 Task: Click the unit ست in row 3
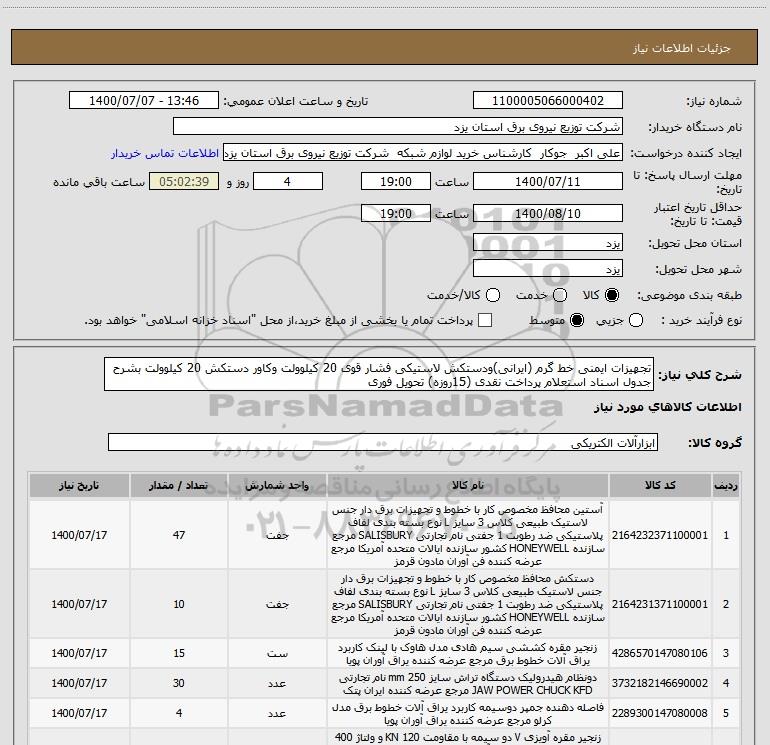277,654
